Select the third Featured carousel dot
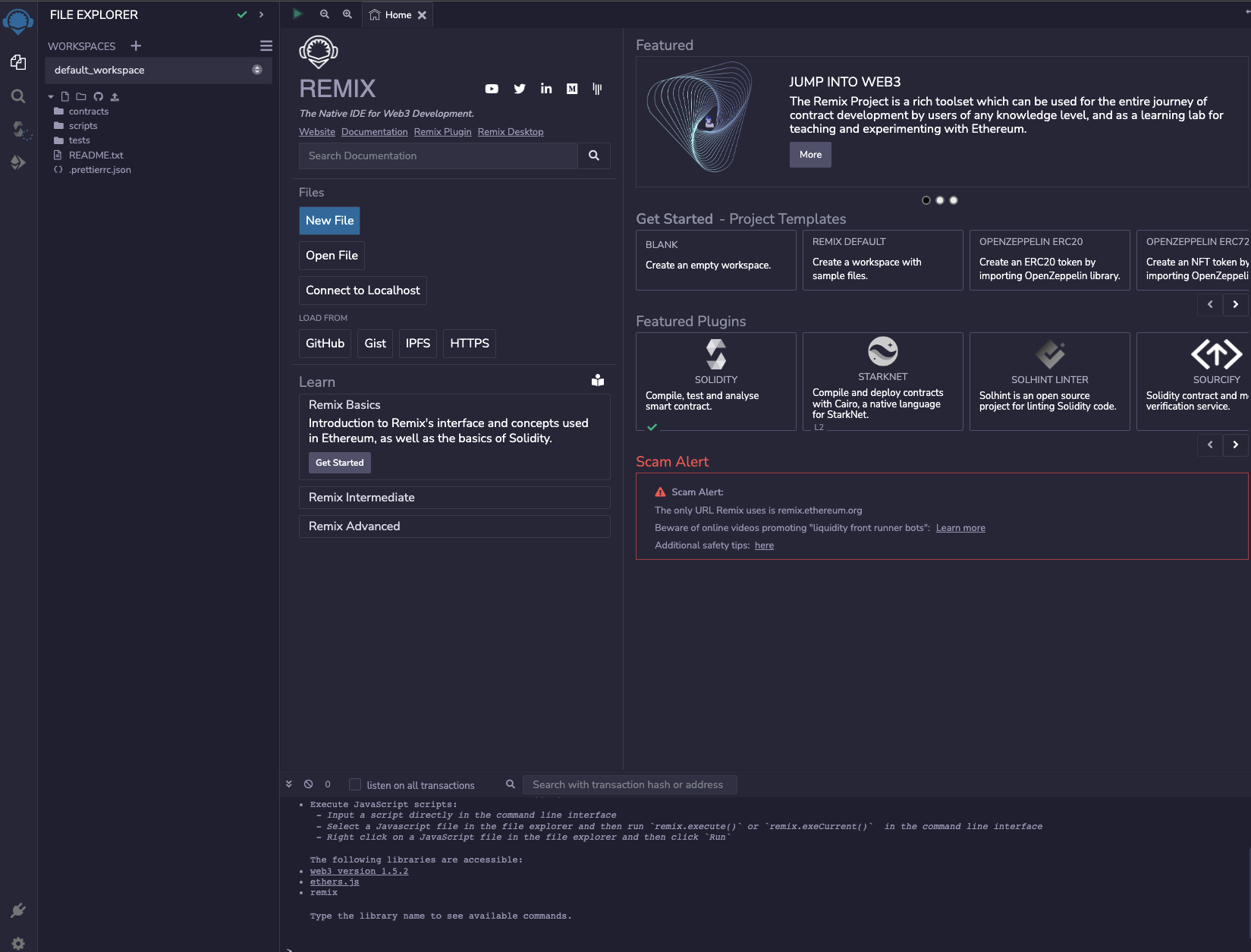 coord(954,200)
